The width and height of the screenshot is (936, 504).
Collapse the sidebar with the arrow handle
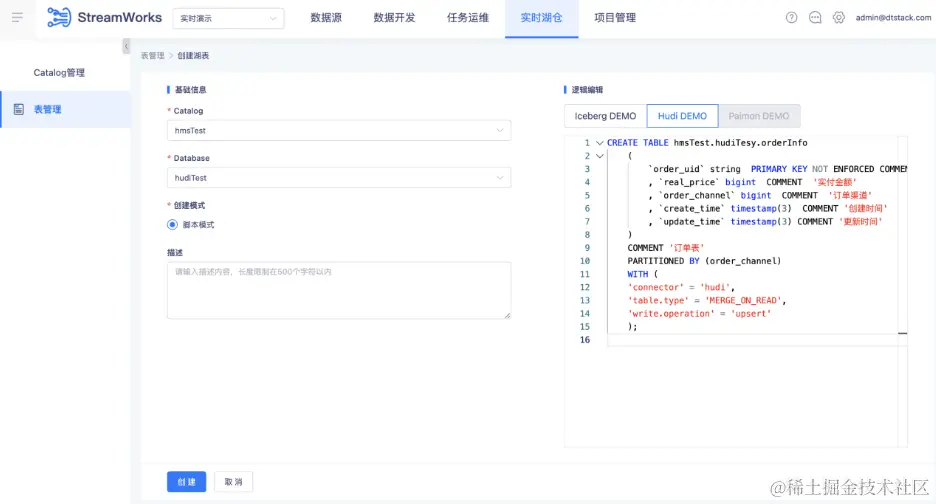[126, 46]
